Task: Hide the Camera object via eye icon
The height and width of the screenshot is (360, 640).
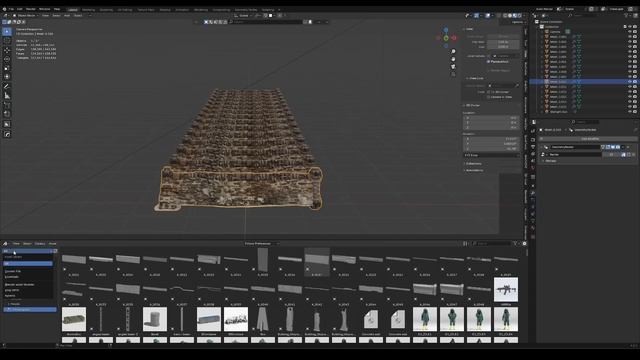Action: click(x=630, y=32)
